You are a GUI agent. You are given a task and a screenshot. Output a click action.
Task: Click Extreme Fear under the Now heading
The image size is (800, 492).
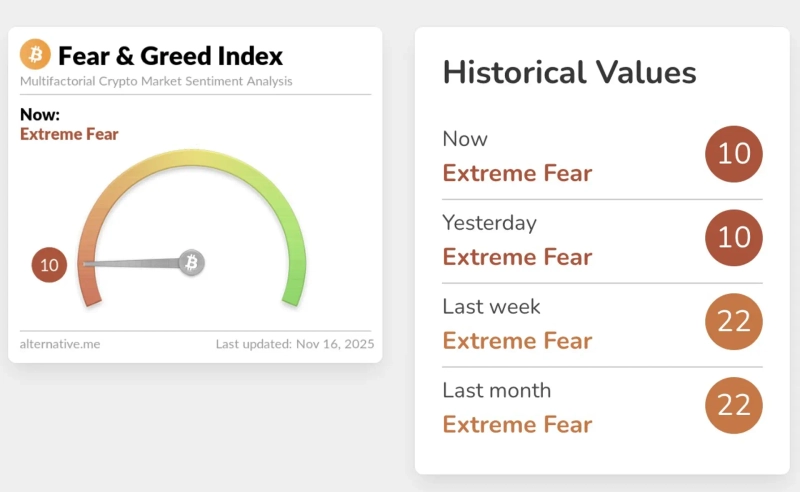tap(69, 134)
